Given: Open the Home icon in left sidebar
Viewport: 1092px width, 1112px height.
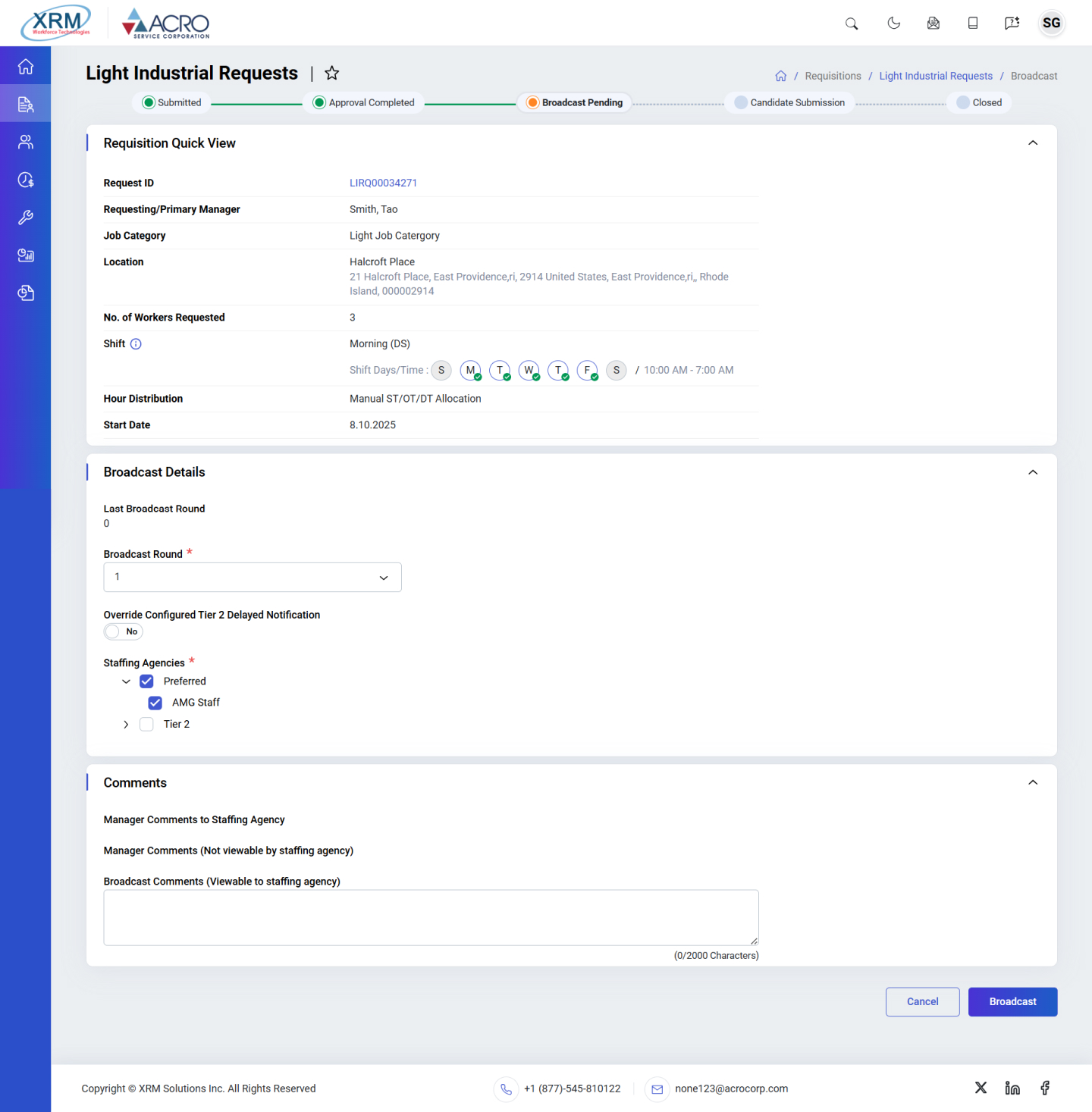Looking at the screenshot, I should (26, 67).
